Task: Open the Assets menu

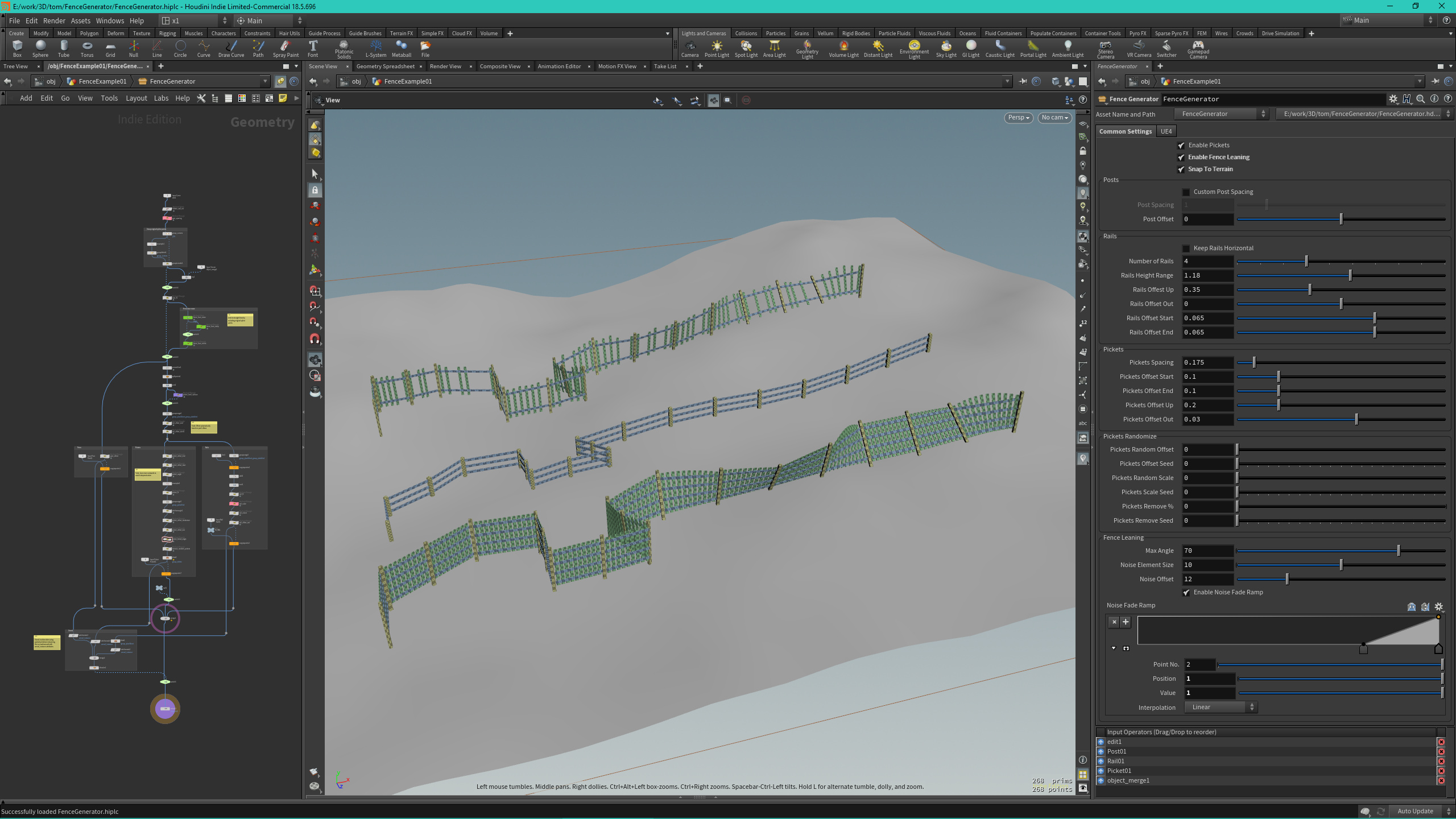Action: pyautogui.click(x=80, y=20)
